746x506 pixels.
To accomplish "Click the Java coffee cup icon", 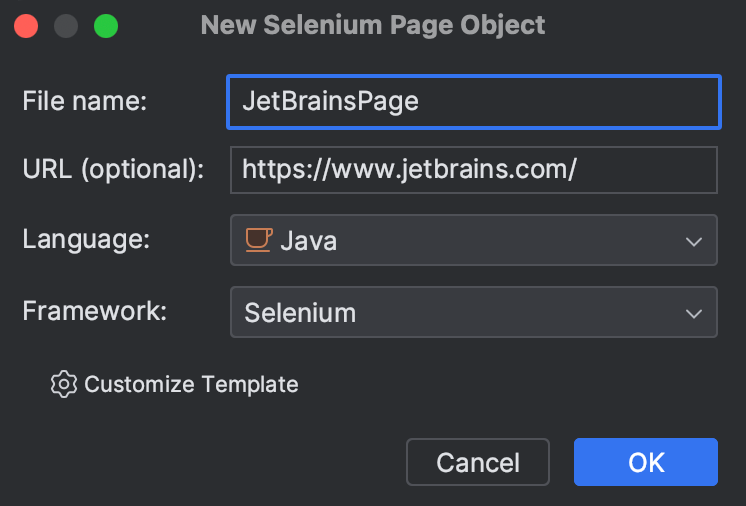I will click(259, 240).
